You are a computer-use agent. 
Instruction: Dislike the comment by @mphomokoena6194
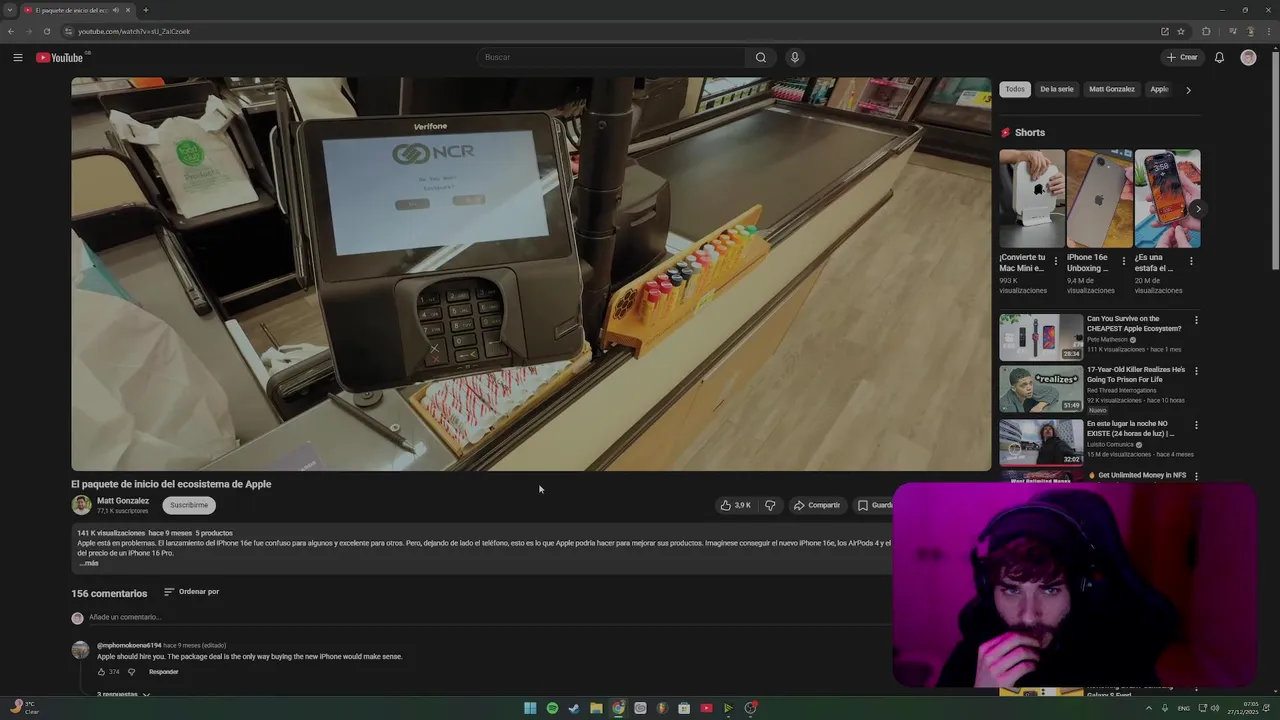click(x=131, y=671)
